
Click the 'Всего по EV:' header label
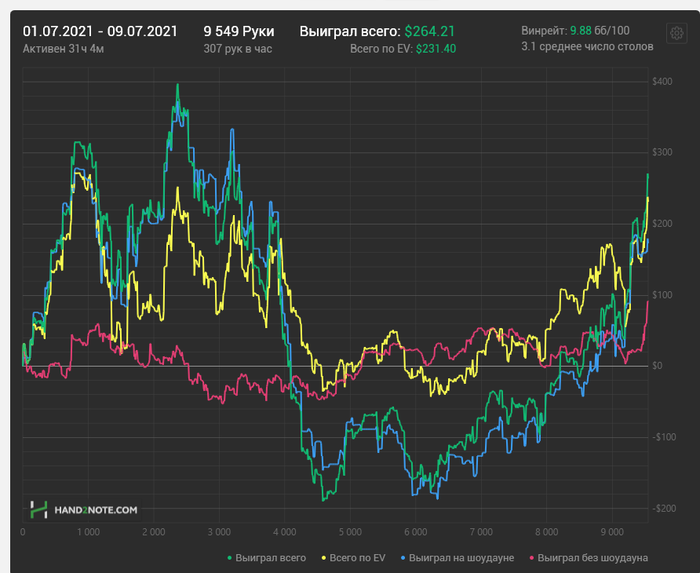[x=381, y=49]
